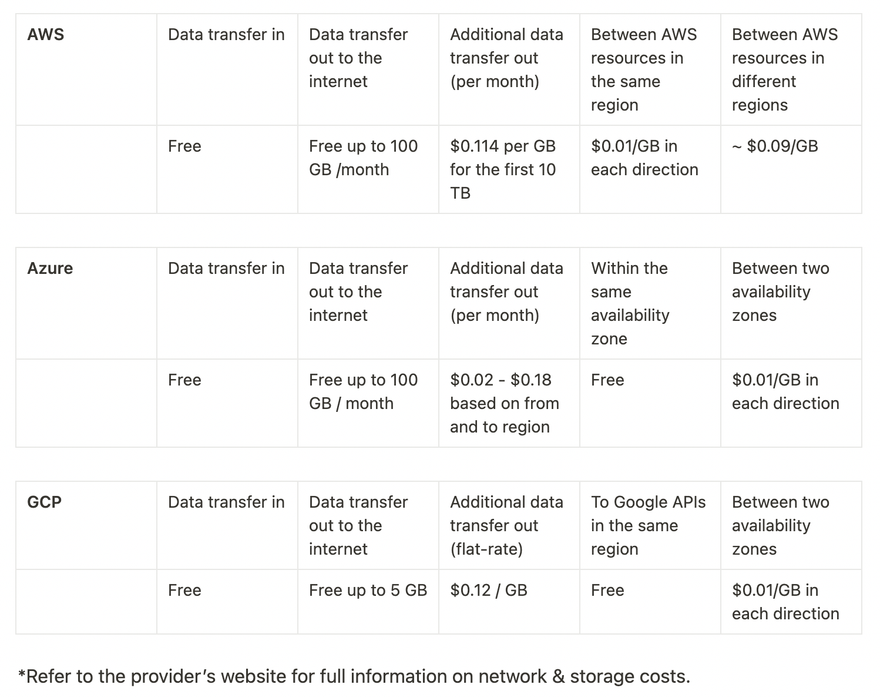Click AWS 'Between AWS resources in different regions' header
Viewport: 880px width, 697px height.
[x=791, y=70]
